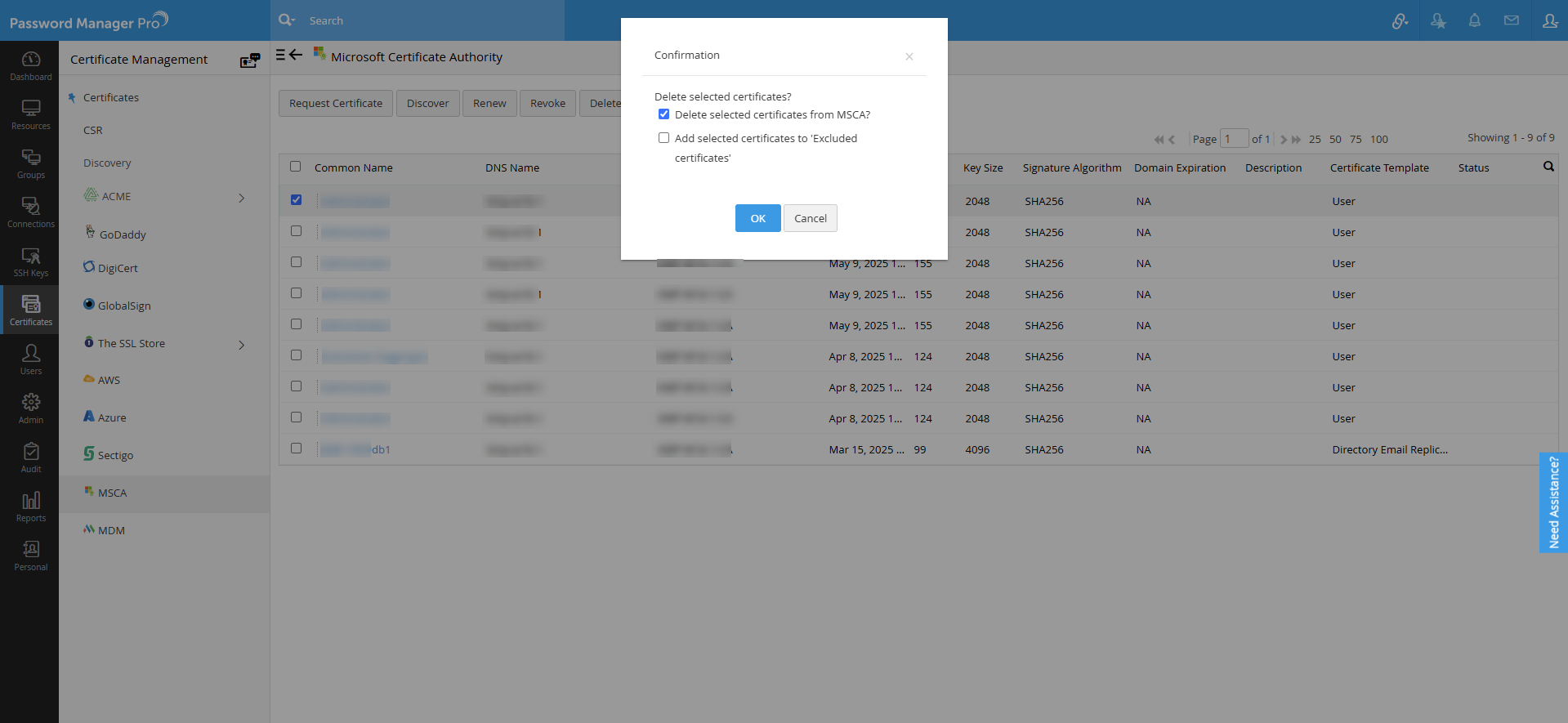Open the CSR menu item
The height and width of the screenshot is (723, 1568).
(x=93, y=130)
